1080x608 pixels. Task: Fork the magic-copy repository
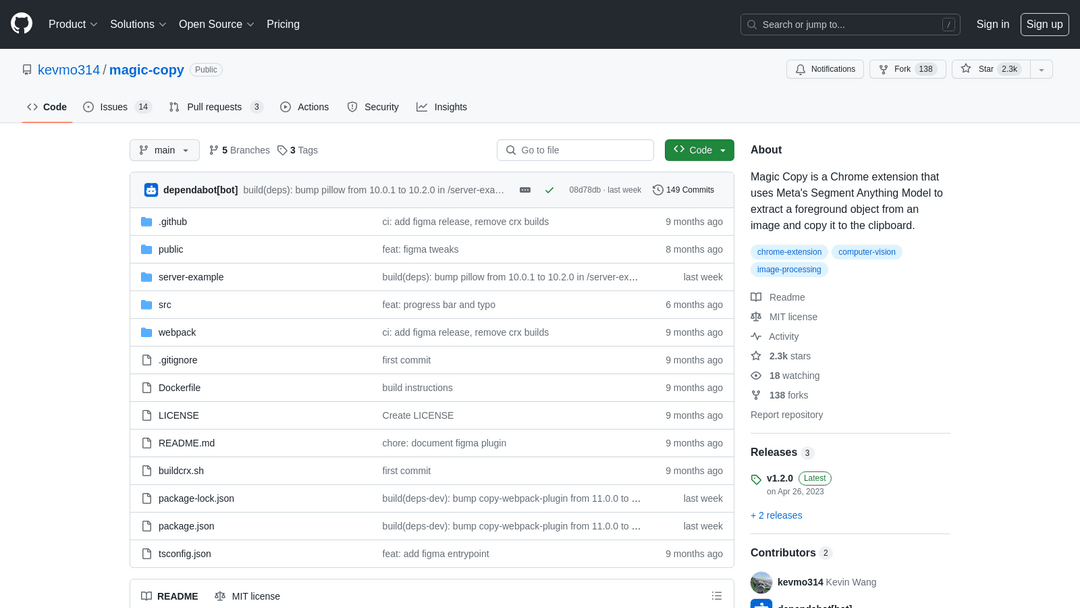(907, 69)
